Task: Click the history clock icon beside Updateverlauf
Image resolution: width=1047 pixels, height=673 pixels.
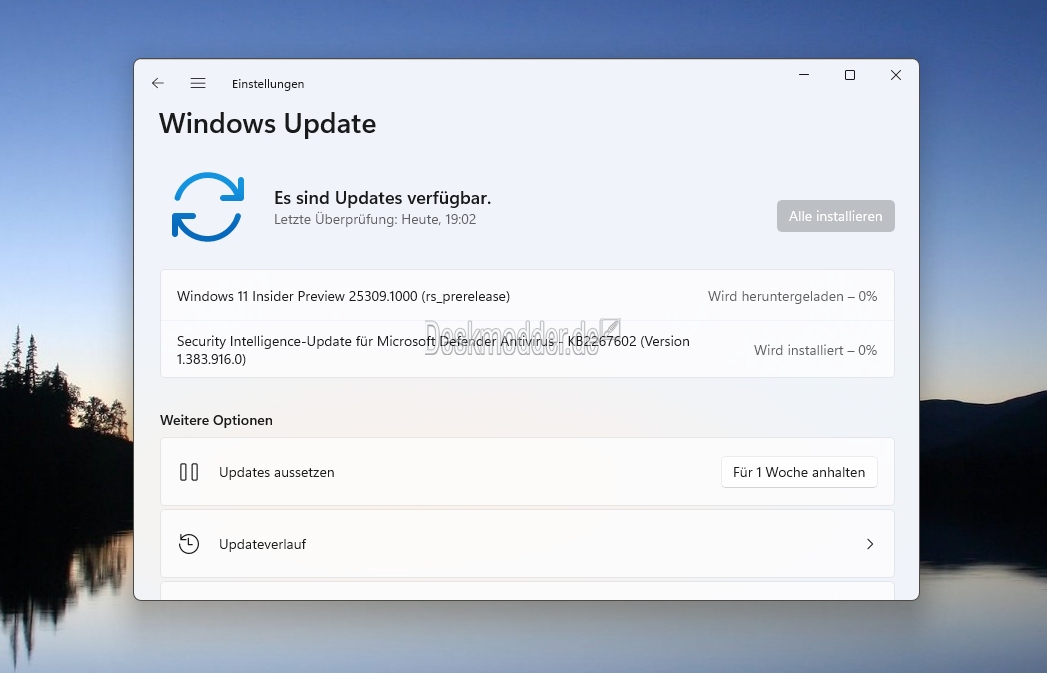Action: click(x=189, y=544)
